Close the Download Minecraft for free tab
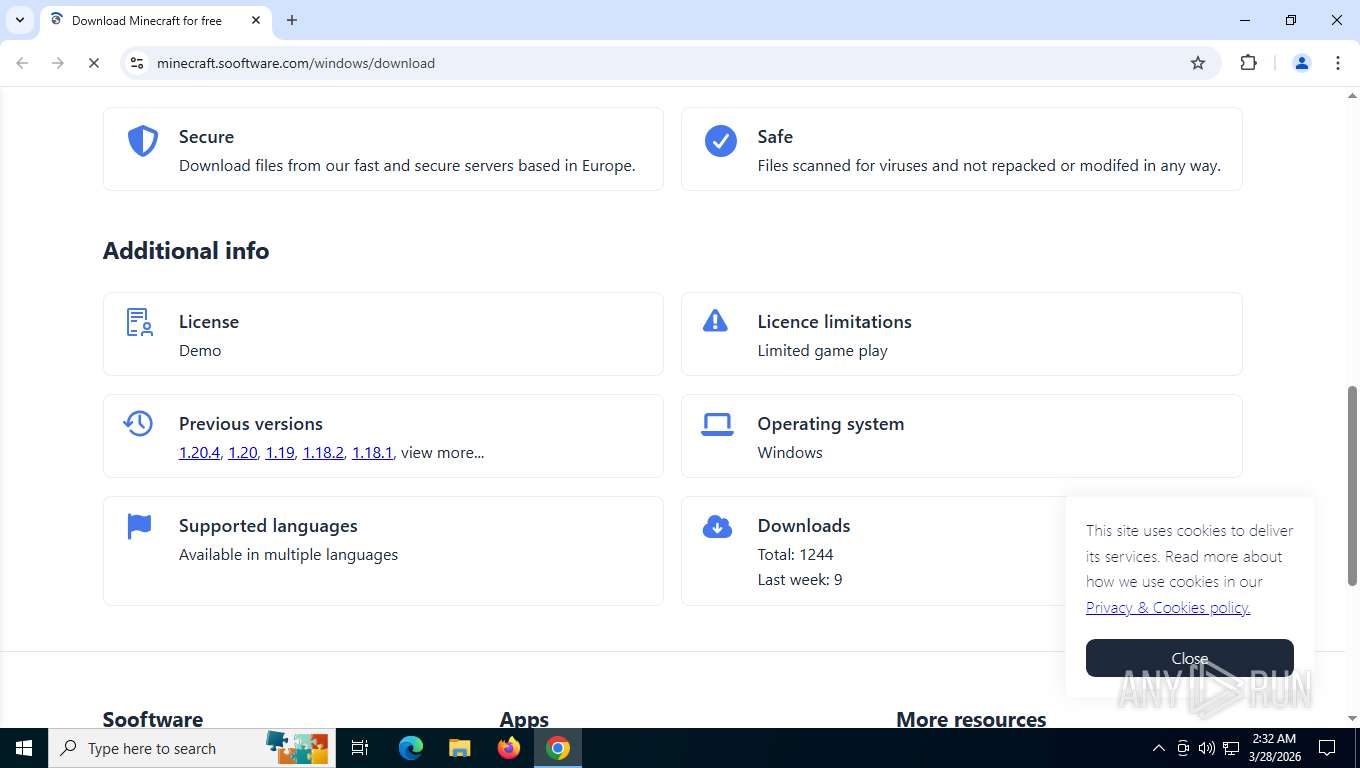Screen dimensions: 1360x768 [x=256, y=20]
